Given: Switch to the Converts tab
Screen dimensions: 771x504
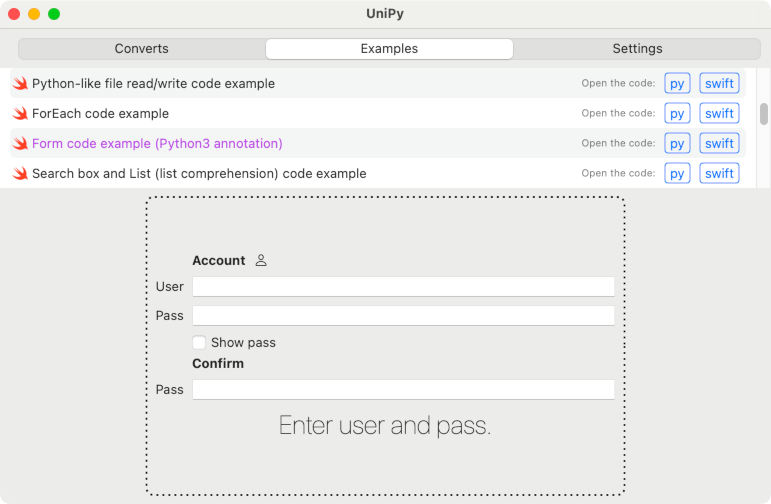Looking at the screenshot, I should (x=142, y=49).
